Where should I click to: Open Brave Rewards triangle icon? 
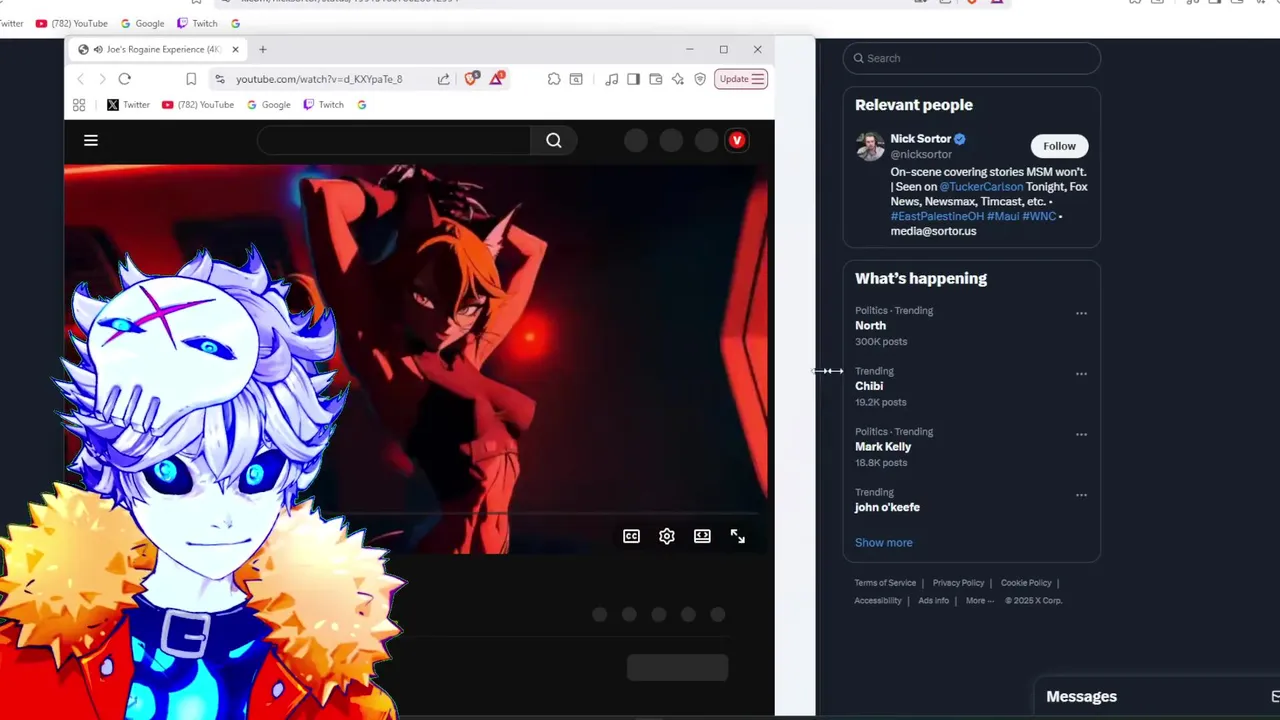[497, 78]
